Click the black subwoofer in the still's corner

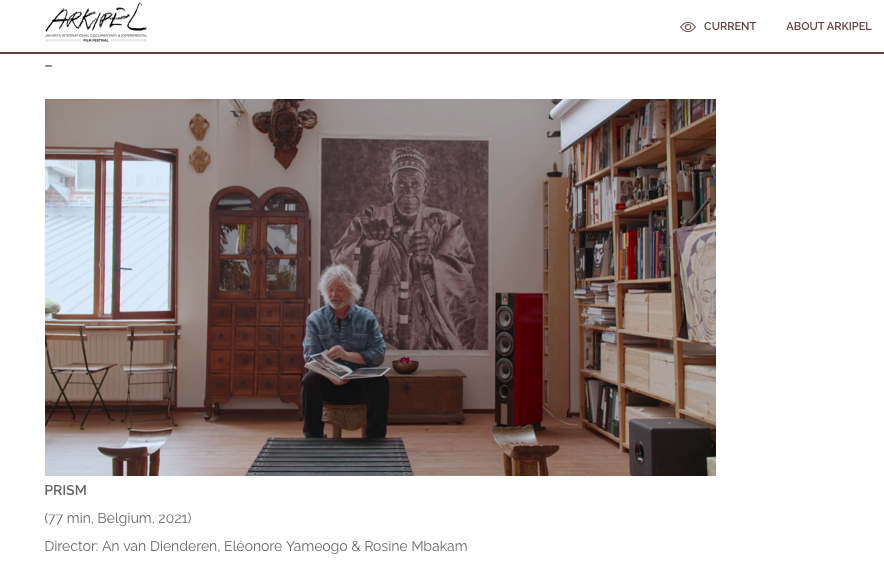[x=669, y=447]
